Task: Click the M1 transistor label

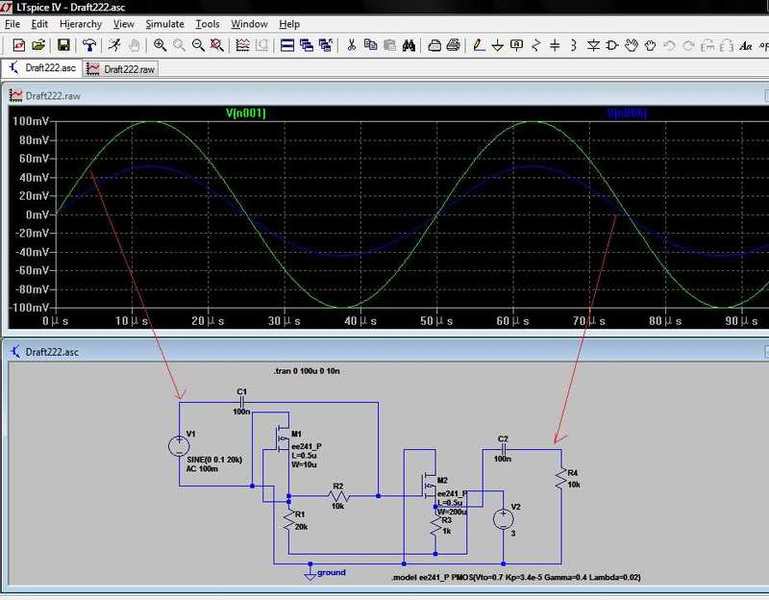Action: [296, 434]
